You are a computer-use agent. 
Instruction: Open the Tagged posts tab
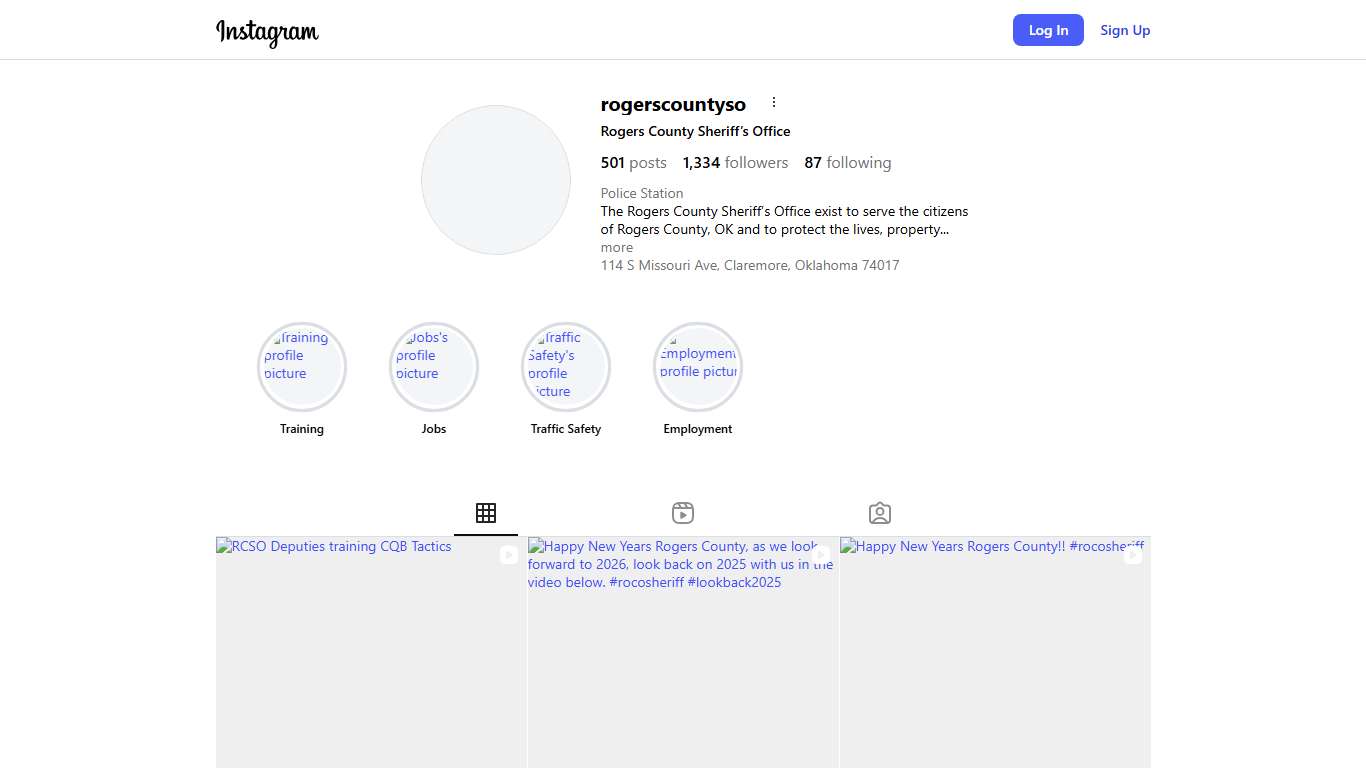[880, 513]
